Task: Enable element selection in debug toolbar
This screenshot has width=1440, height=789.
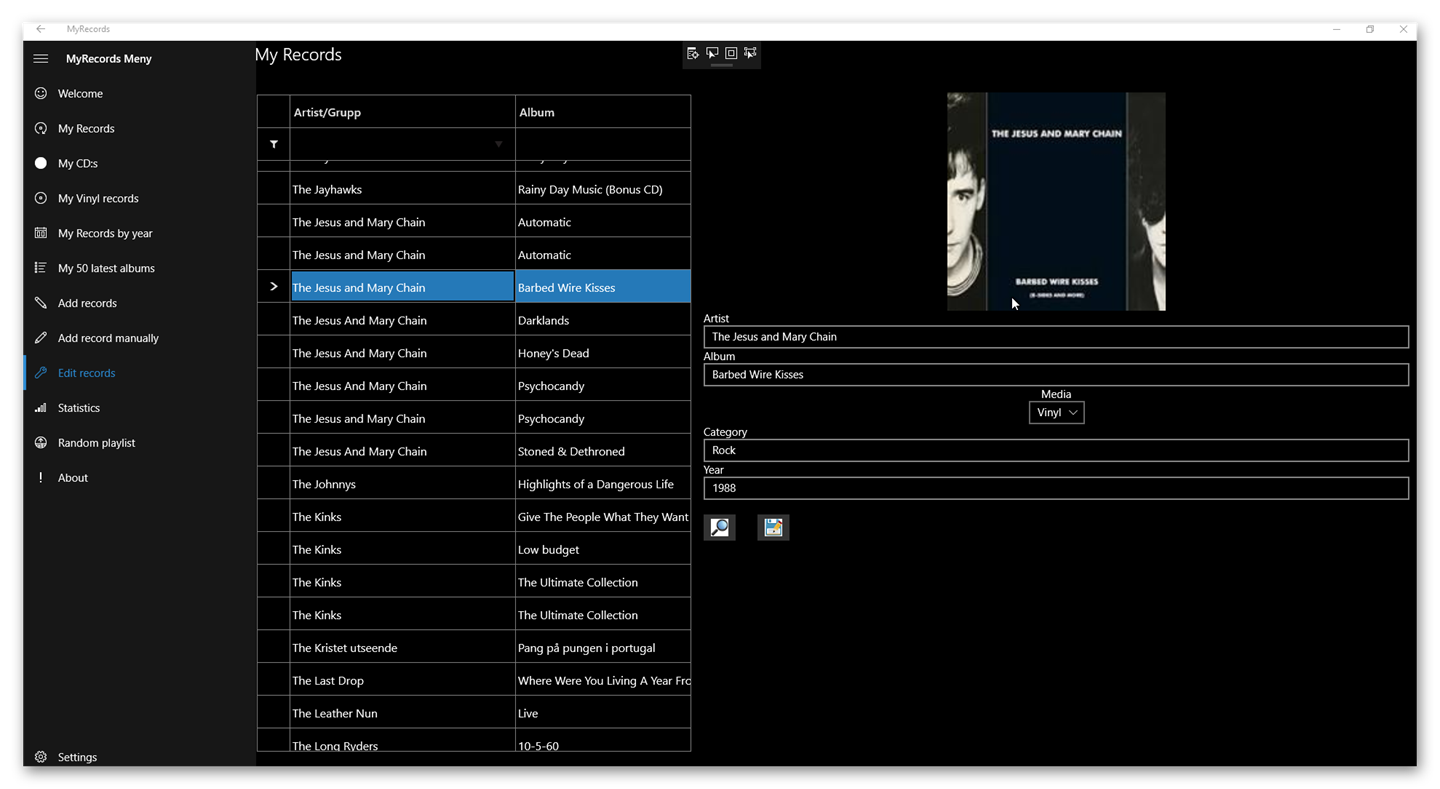Action: pyautogui.click(x=712, y=53)
